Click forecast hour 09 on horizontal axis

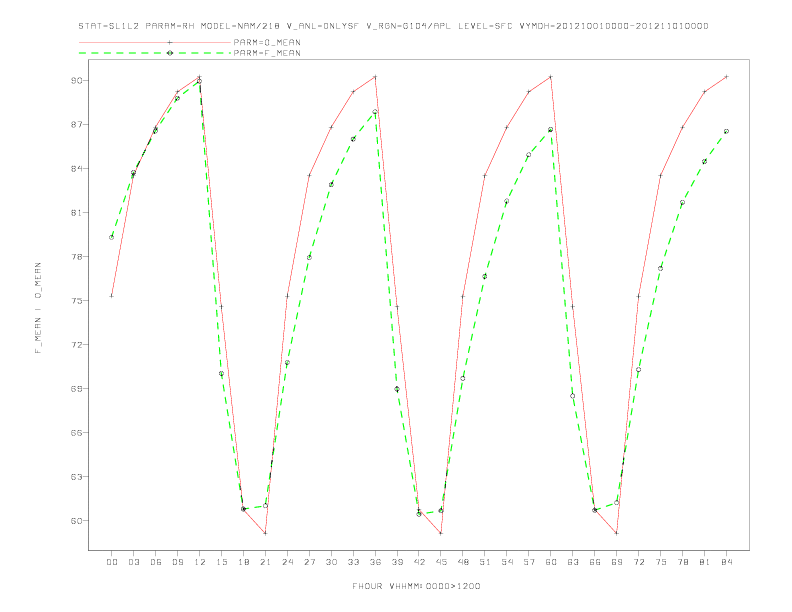coord(177,562)
